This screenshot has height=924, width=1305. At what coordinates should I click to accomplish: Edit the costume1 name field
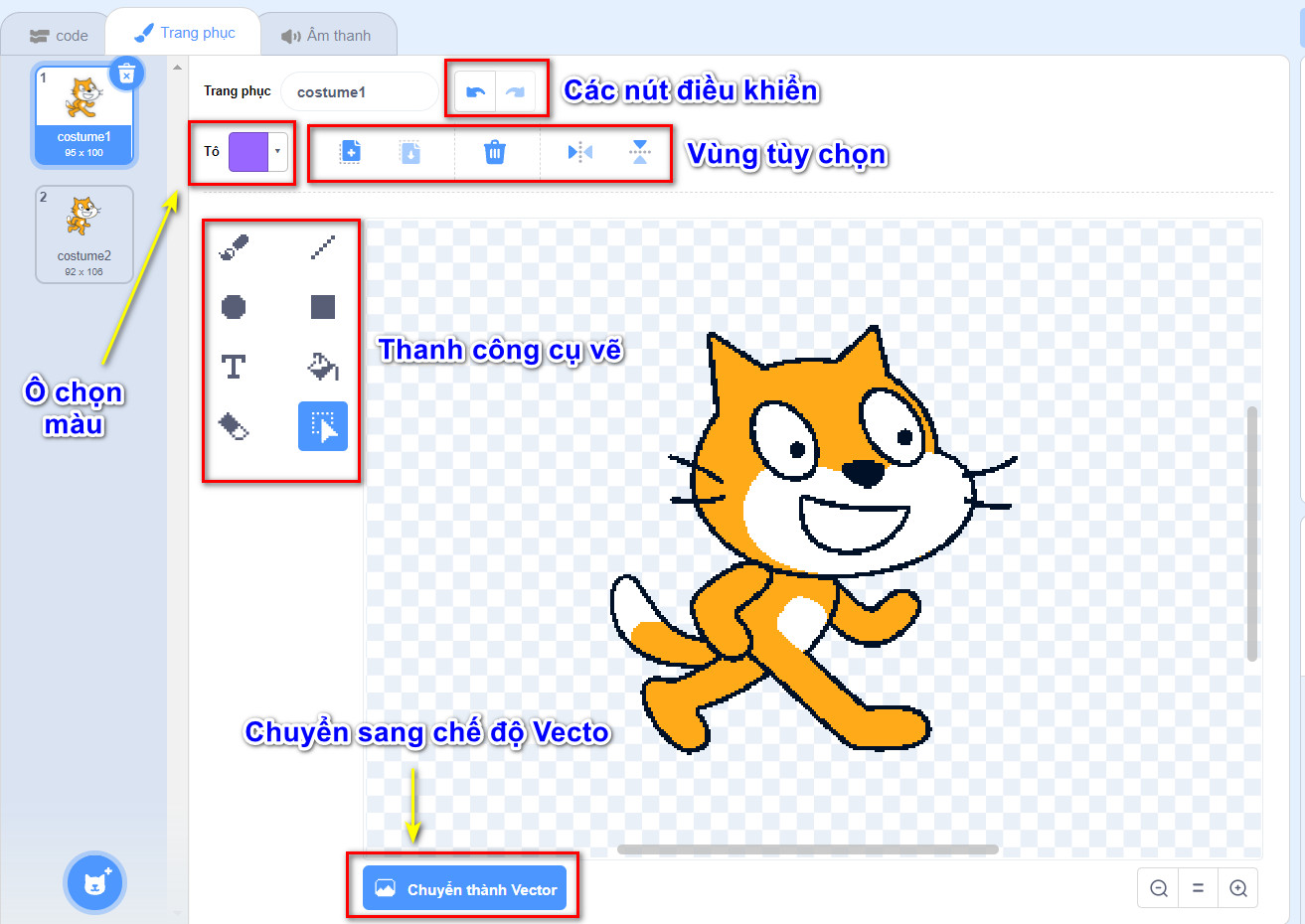tap(359, 91)
